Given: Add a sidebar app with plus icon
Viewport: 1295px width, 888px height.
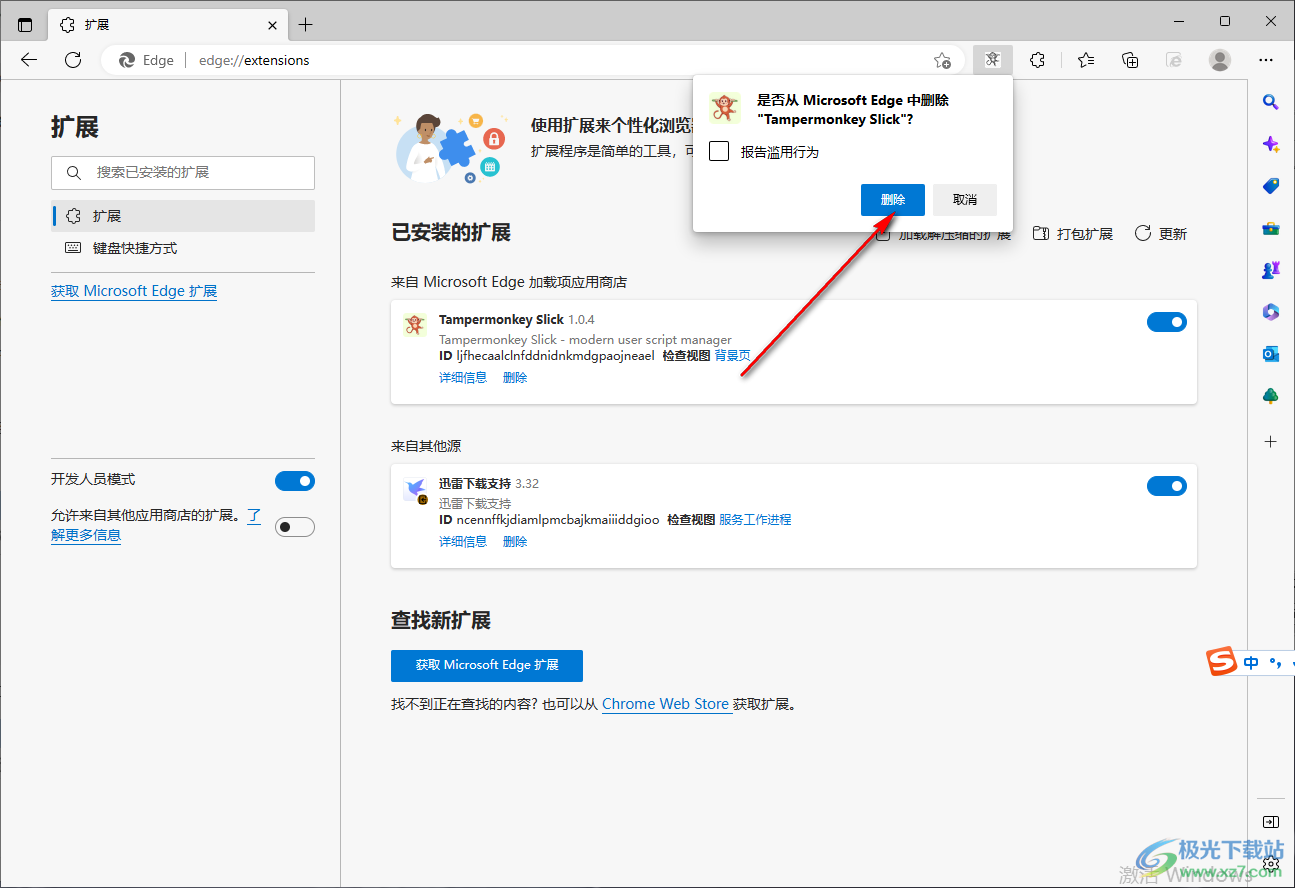Looking at the screenshot, I should [x=1271, y=441].
